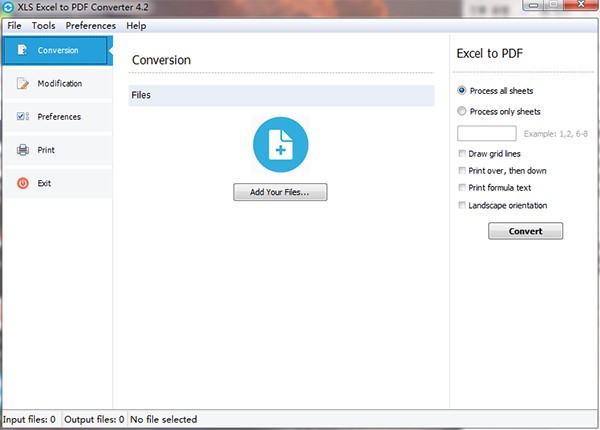Click the Add Your Files... button
The width and height of the screenshot is (600, 430).
[x=280, y=192]
